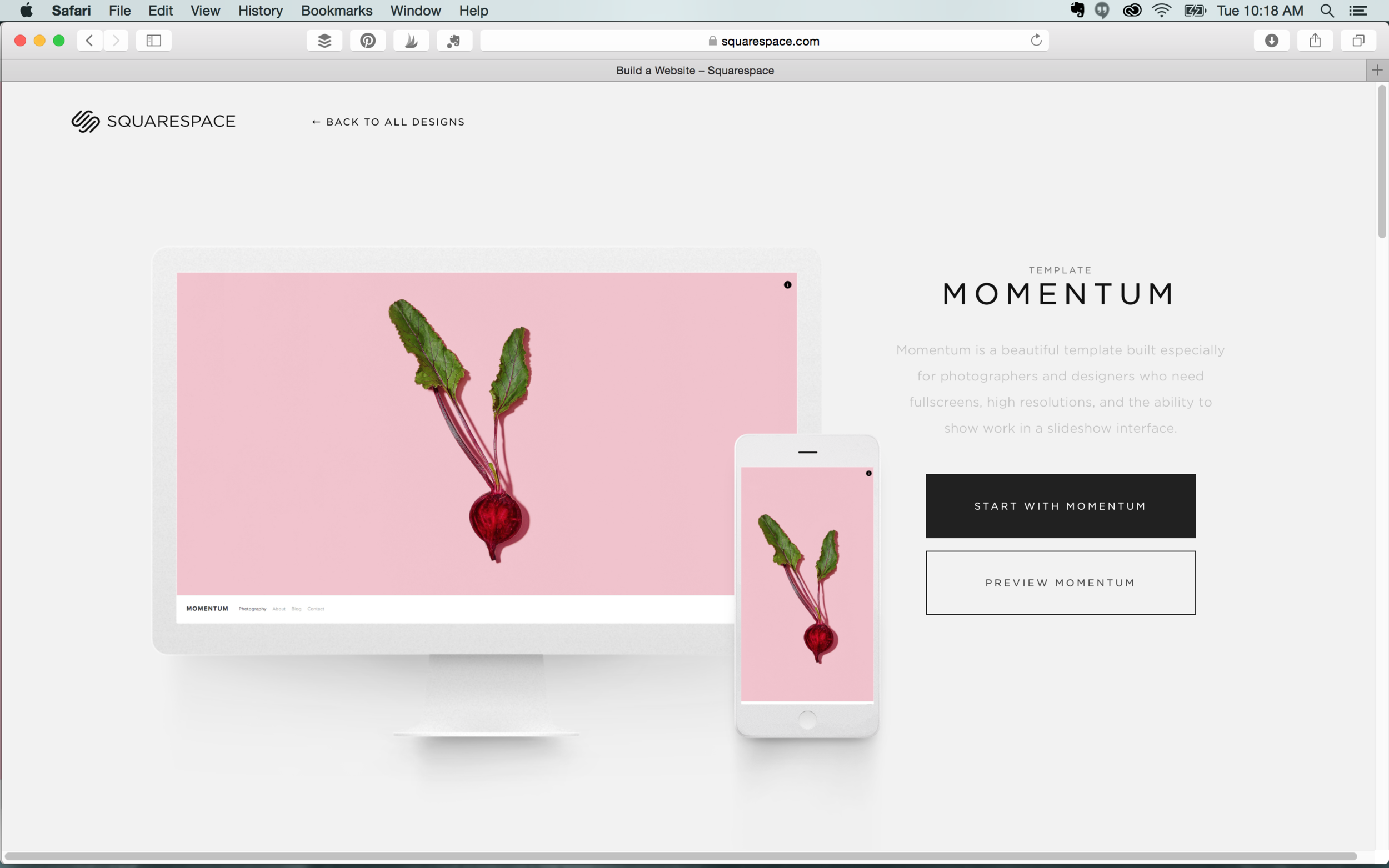Click the clock showing Tue 10:18 AM
Screen dimensions: 1389x868
1260,11
